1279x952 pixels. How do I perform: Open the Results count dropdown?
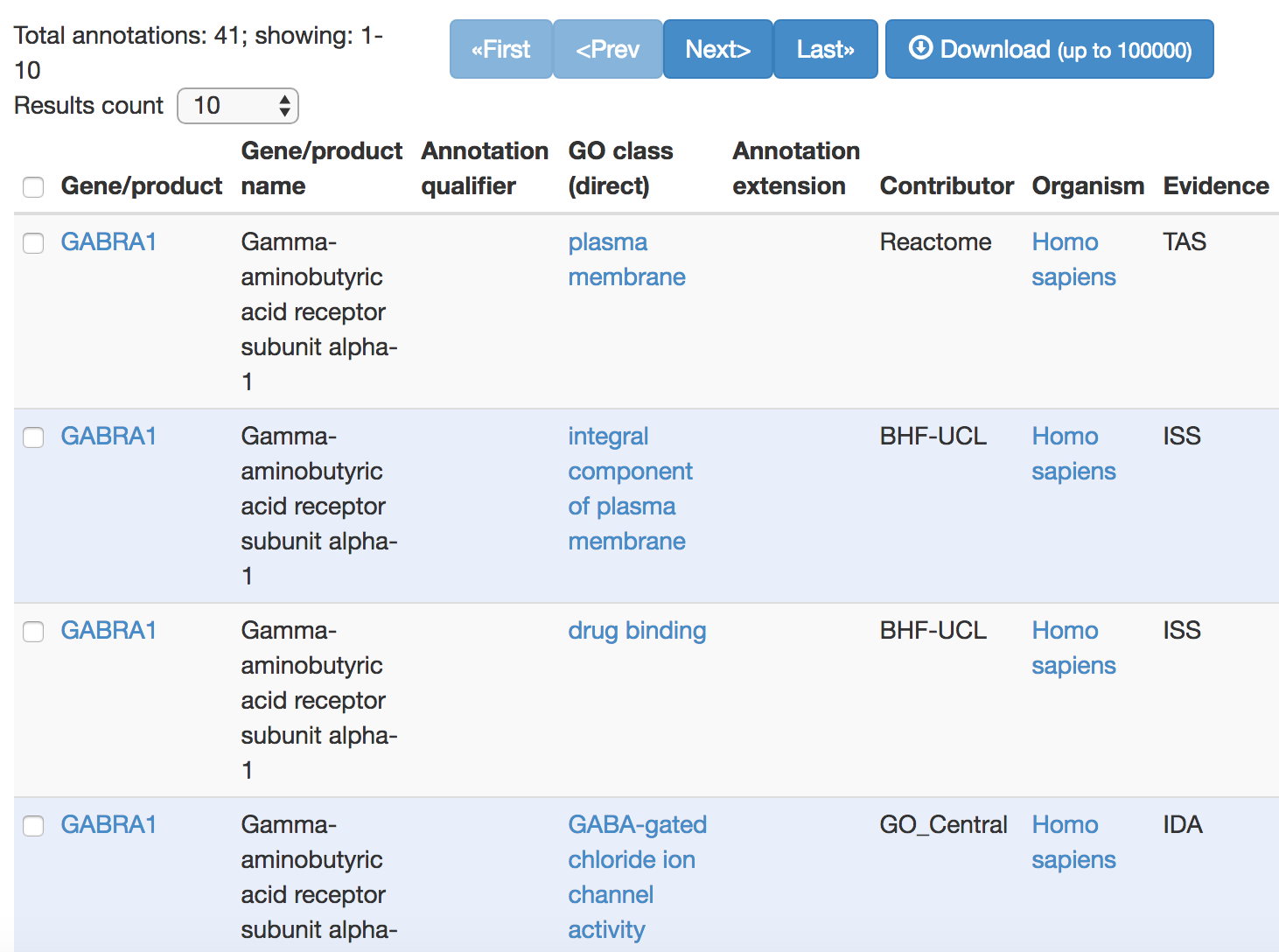click(x=238, y=106)
